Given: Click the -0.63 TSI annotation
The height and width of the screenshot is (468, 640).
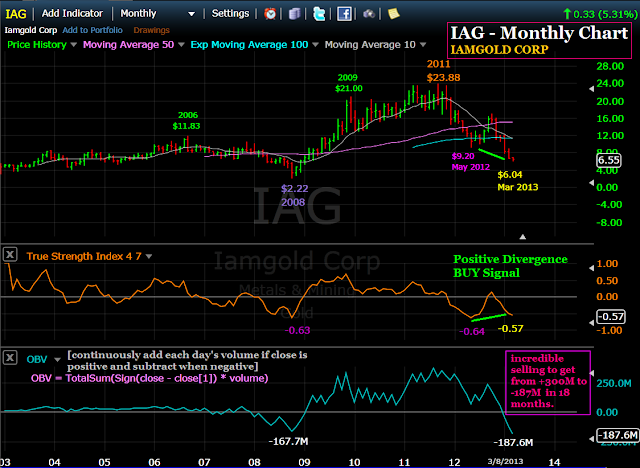Looking at the screenshot, I should tap(297, 330).
